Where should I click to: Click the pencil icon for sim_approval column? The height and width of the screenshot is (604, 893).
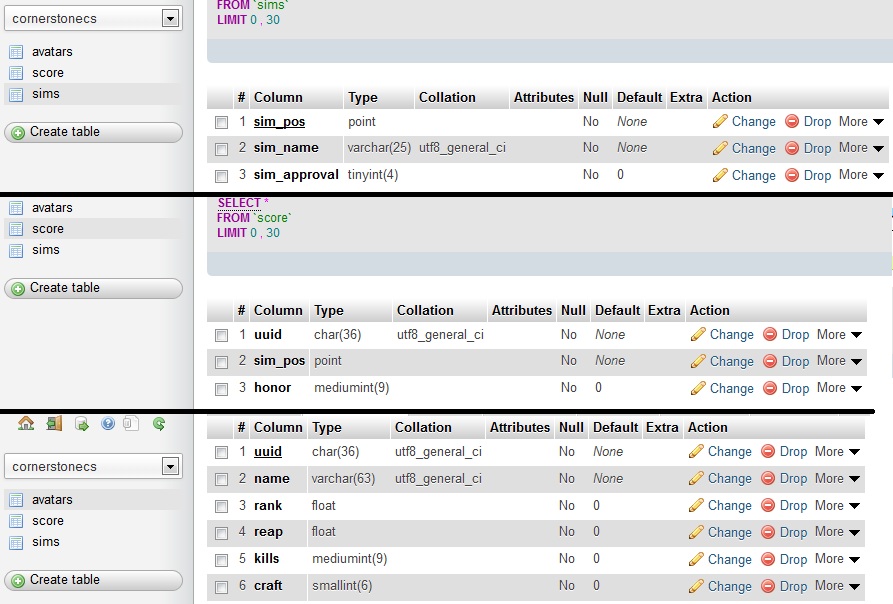tap(720, 175)
